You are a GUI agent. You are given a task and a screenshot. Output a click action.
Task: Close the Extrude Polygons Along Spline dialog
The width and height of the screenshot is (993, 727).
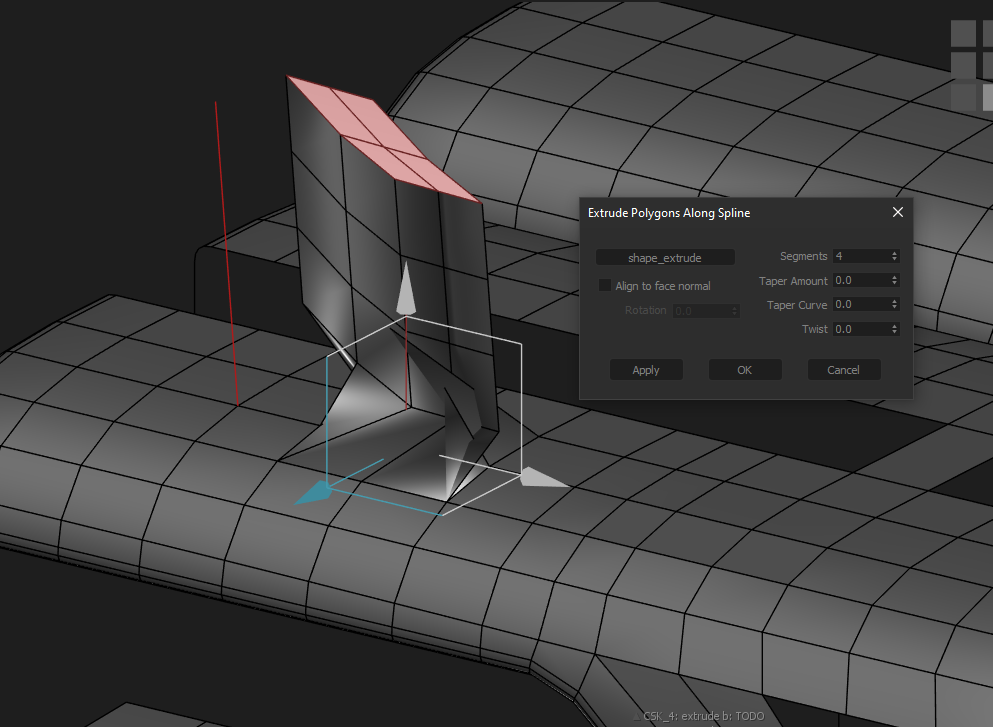click(x=897, y=212)
